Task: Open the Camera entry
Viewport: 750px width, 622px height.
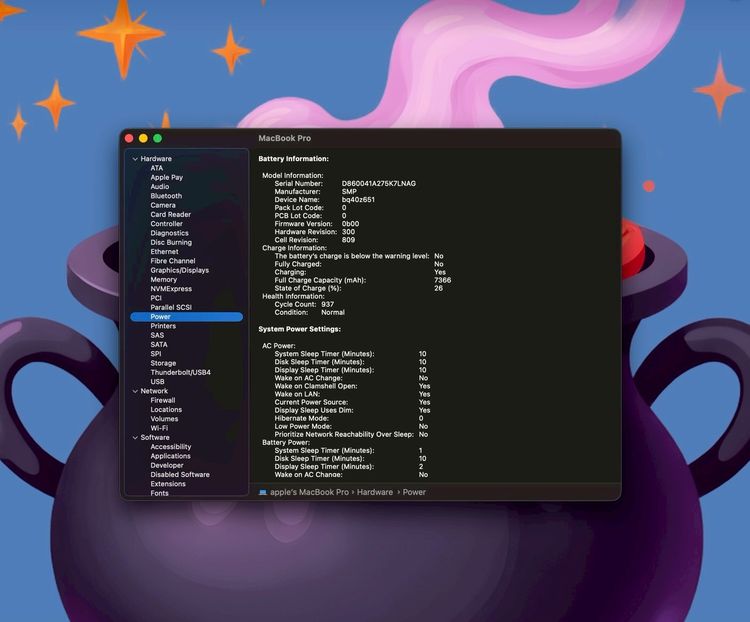Action: click(163, 205)
